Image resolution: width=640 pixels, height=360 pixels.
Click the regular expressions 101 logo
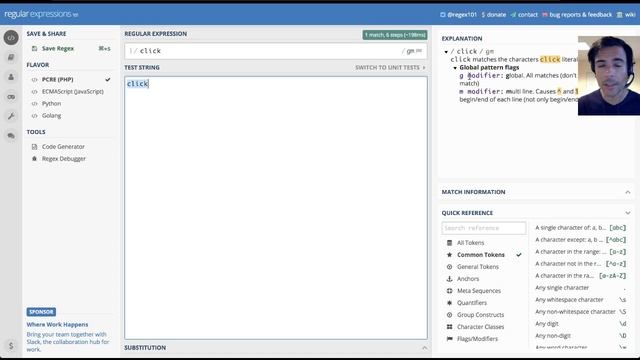coord(41,14)
